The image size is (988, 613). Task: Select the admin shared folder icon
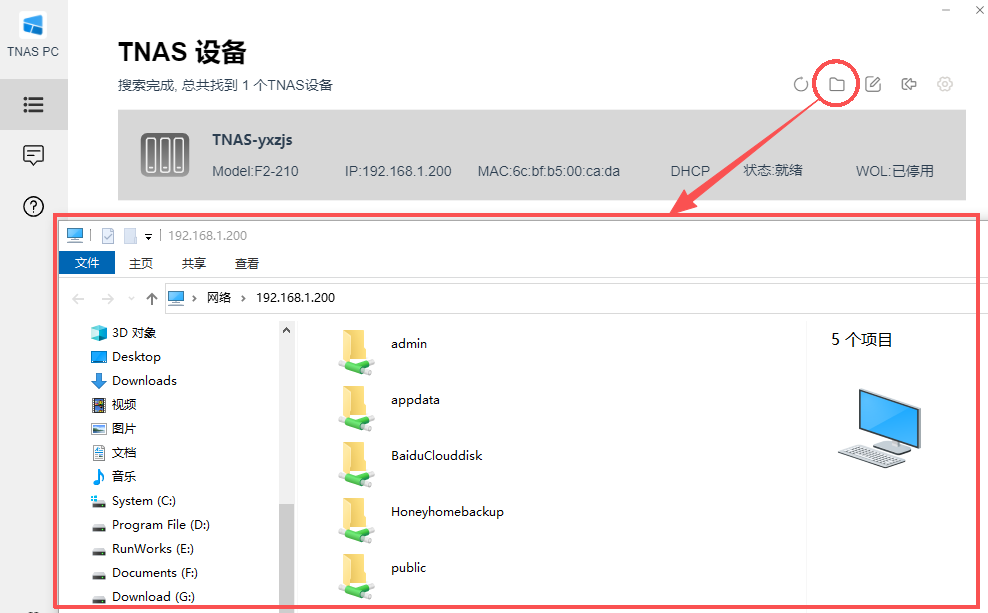point(357,352)
